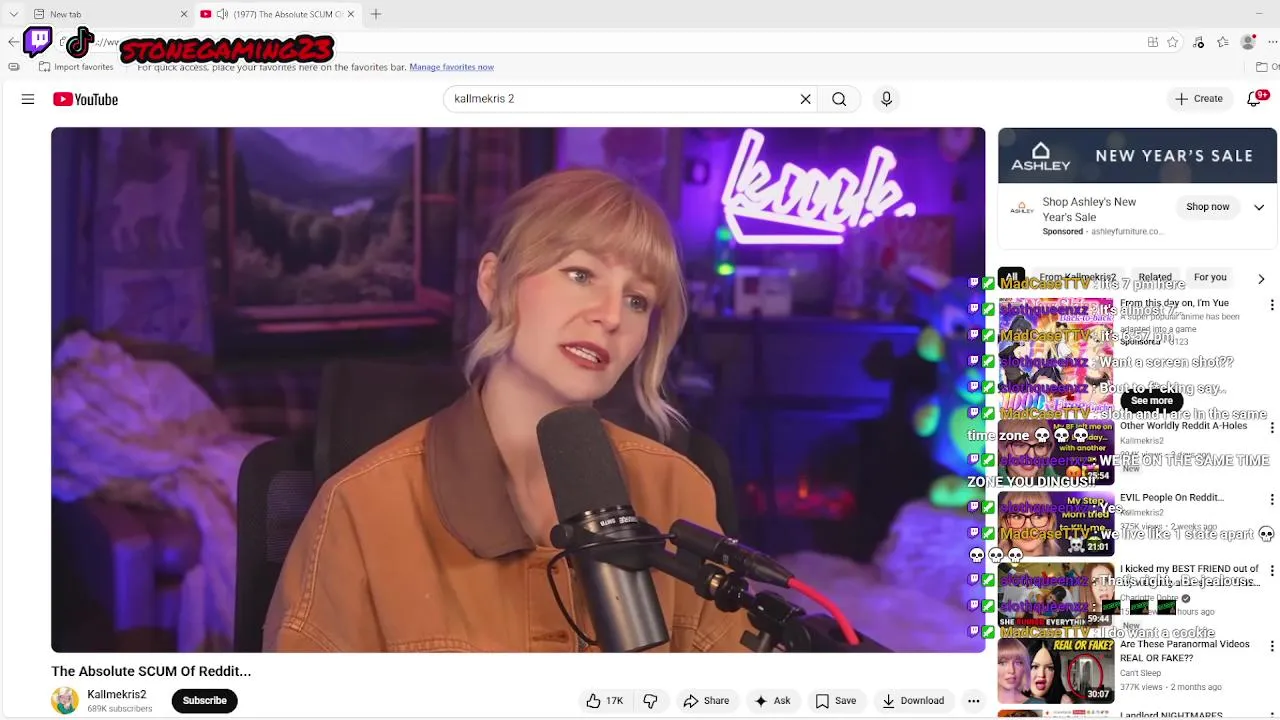Go back with the browser back arrow
The height and width of the screenshot is (720, 1280).
click(x=12, y=42)
